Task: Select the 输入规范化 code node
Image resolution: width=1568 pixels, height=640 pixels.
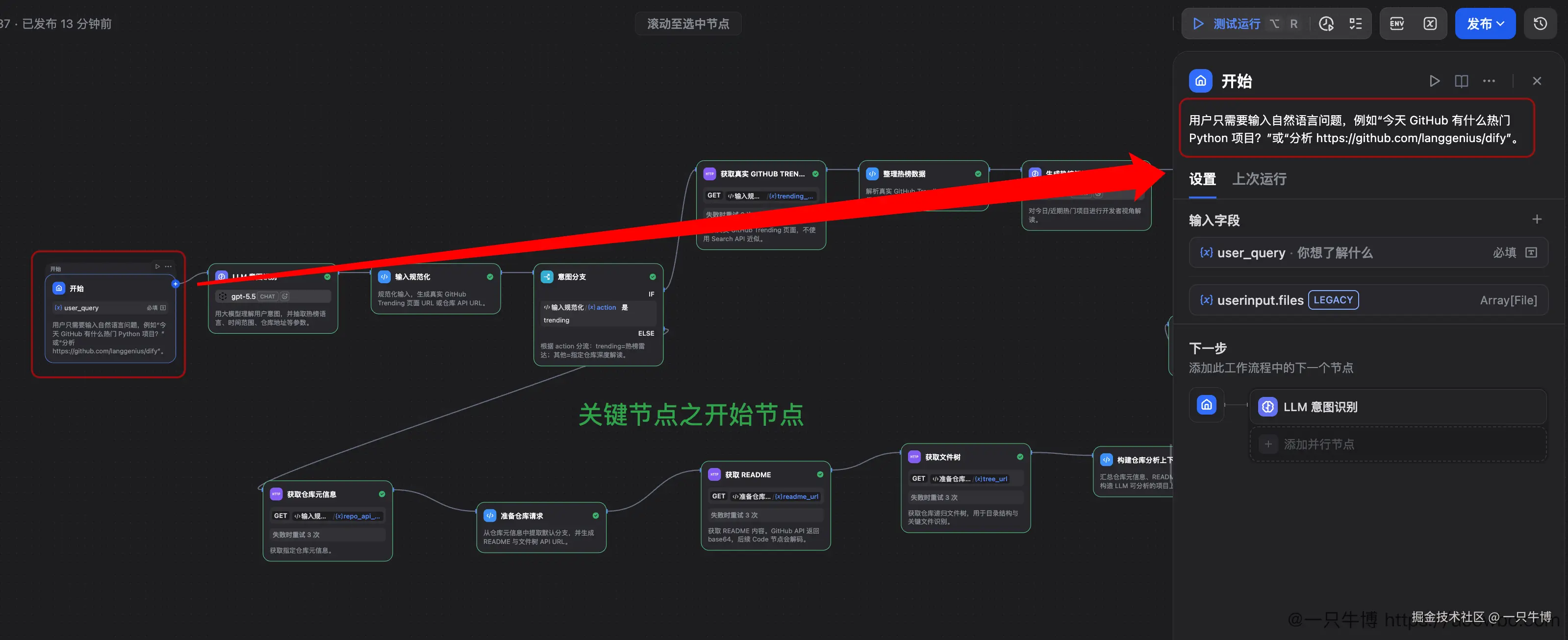Action: pos(436,289)
